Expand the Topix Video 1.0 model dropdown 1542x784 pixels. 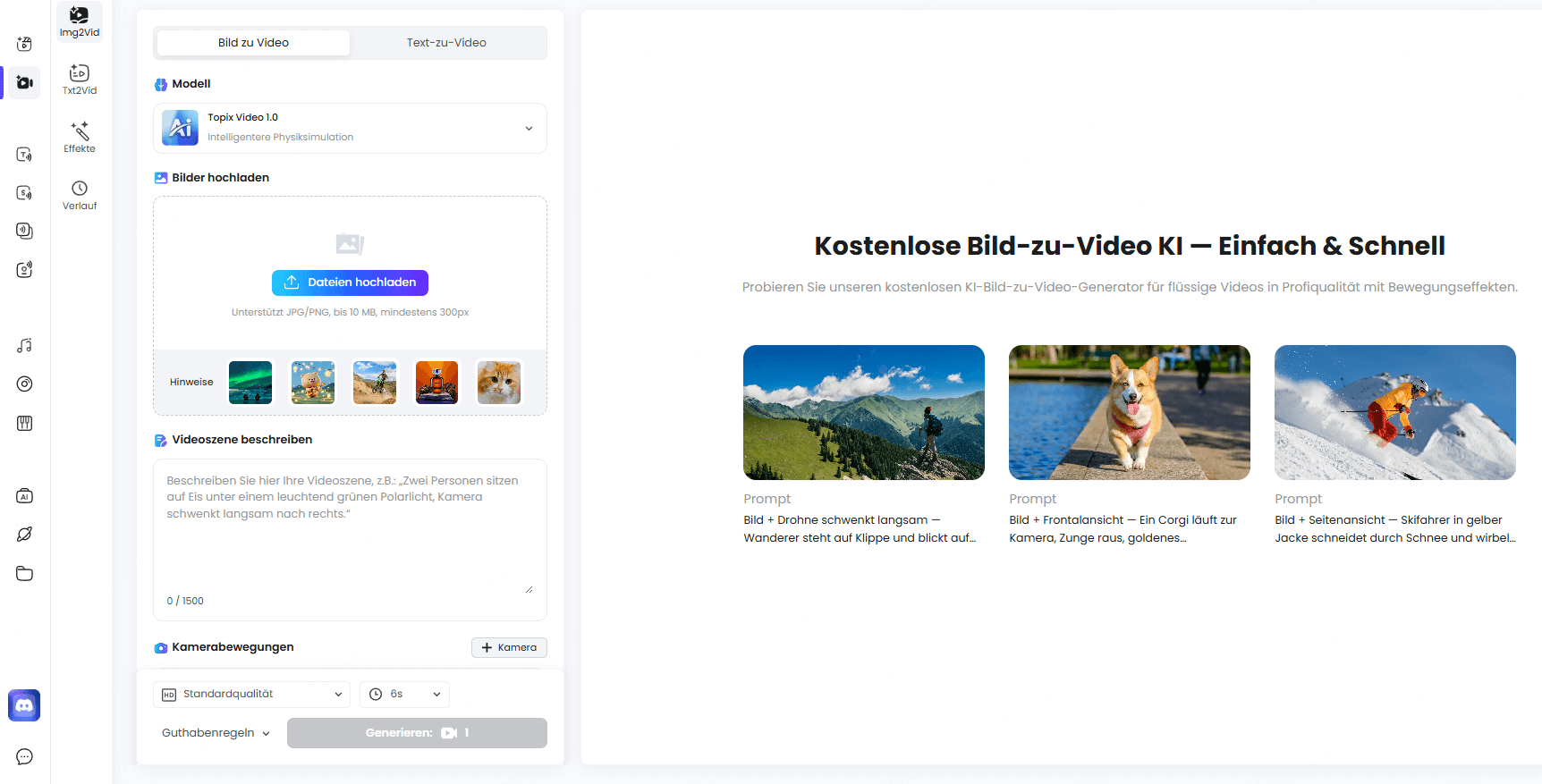(350, 128)
